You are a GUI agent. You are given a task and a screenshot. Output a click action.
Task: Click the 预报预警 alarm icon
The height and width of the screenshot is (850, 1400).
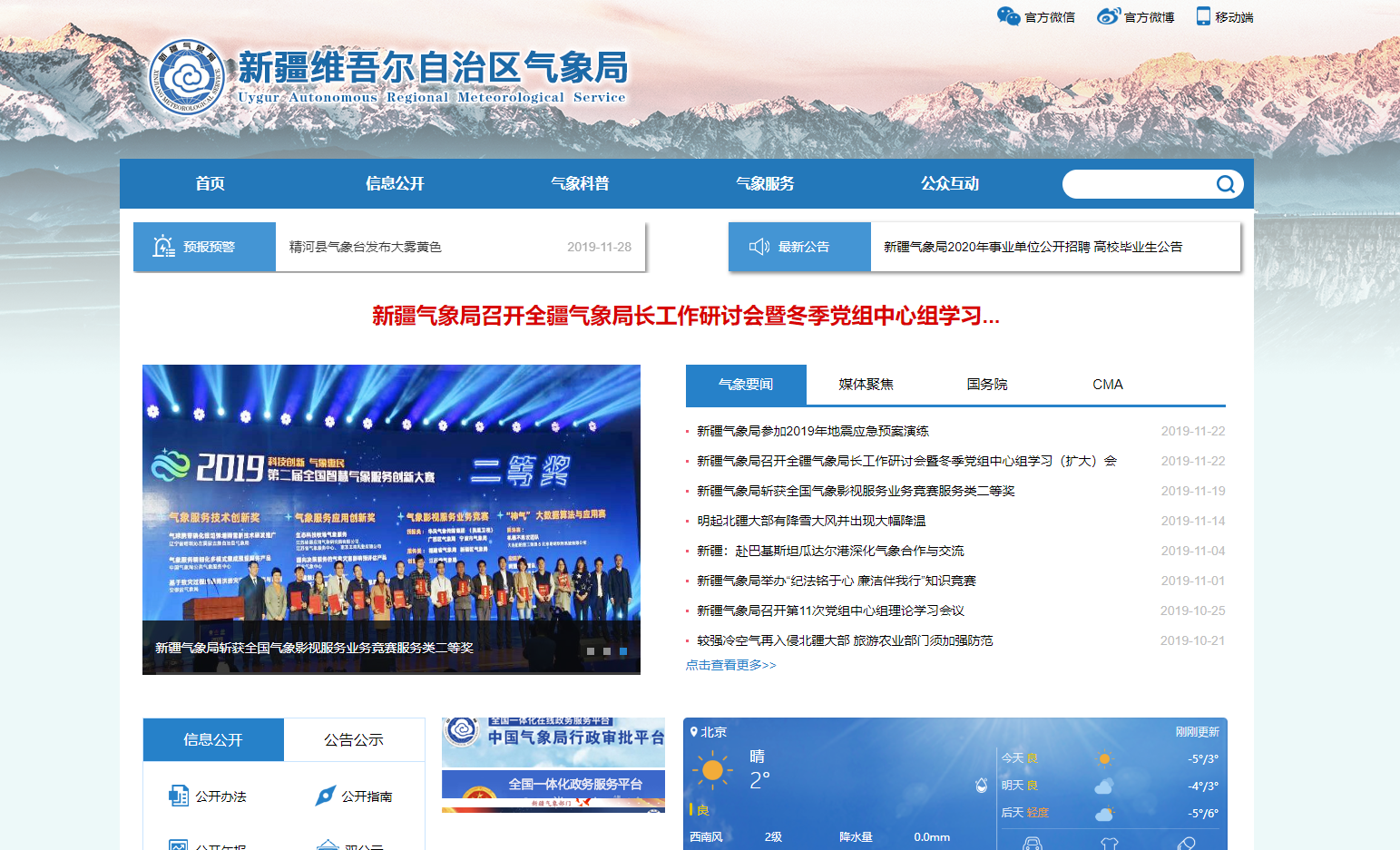[163, 246]
